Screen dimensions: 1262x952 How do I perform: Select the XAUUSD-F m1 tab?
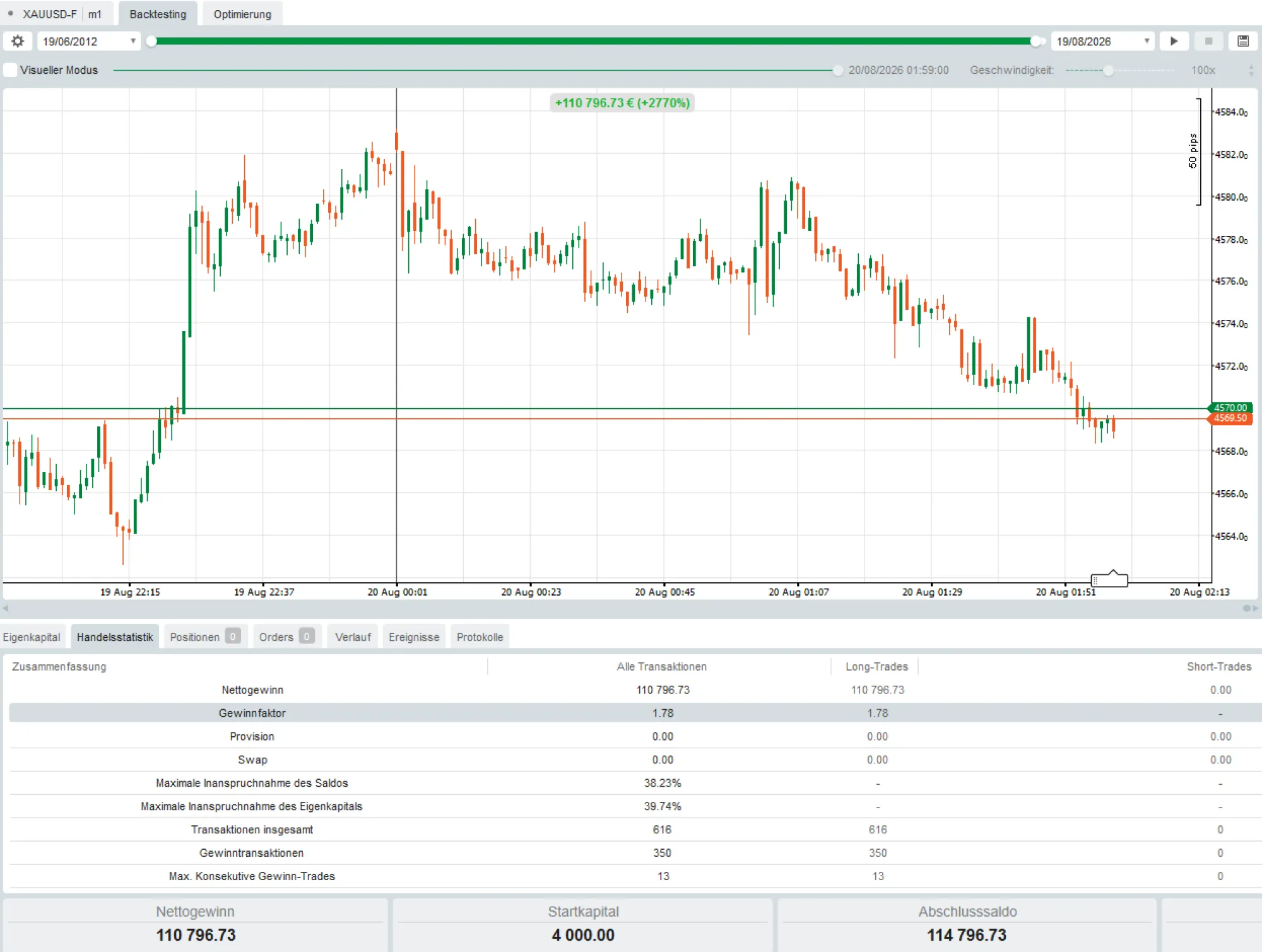[57, 14]
